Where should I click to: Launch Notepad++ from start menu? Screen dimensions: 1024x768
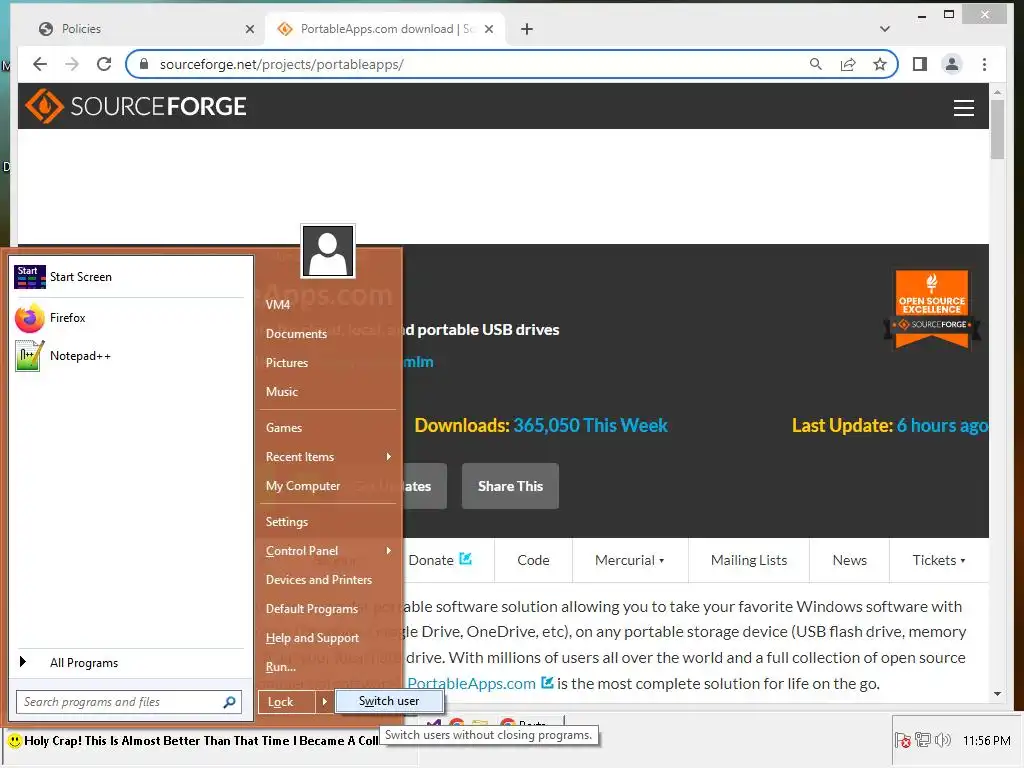(129, 356)
